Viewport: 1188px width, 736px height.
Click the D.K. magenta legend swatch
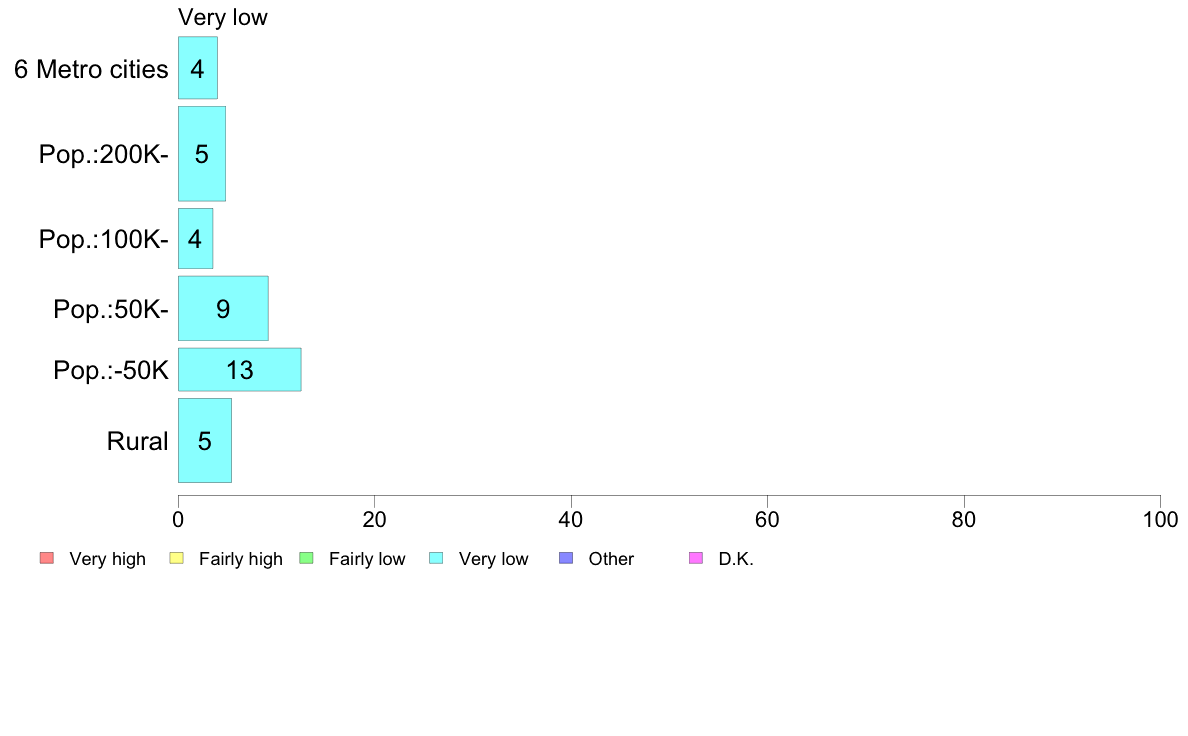pos(696,559)
